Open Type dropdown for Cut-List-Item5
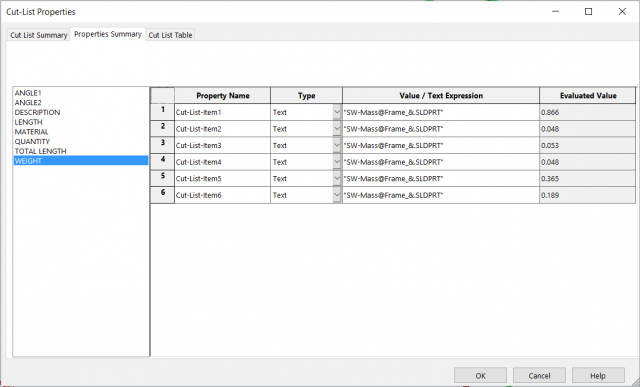 click(x=337, y=178)
